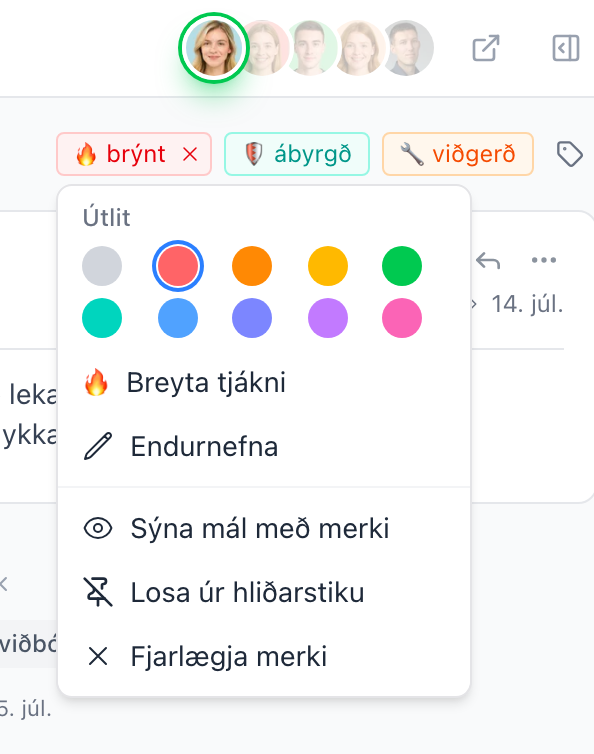Click the add tag icon
Screen dimensions: 594x754
pyautogui.click(x=569, y=154)
